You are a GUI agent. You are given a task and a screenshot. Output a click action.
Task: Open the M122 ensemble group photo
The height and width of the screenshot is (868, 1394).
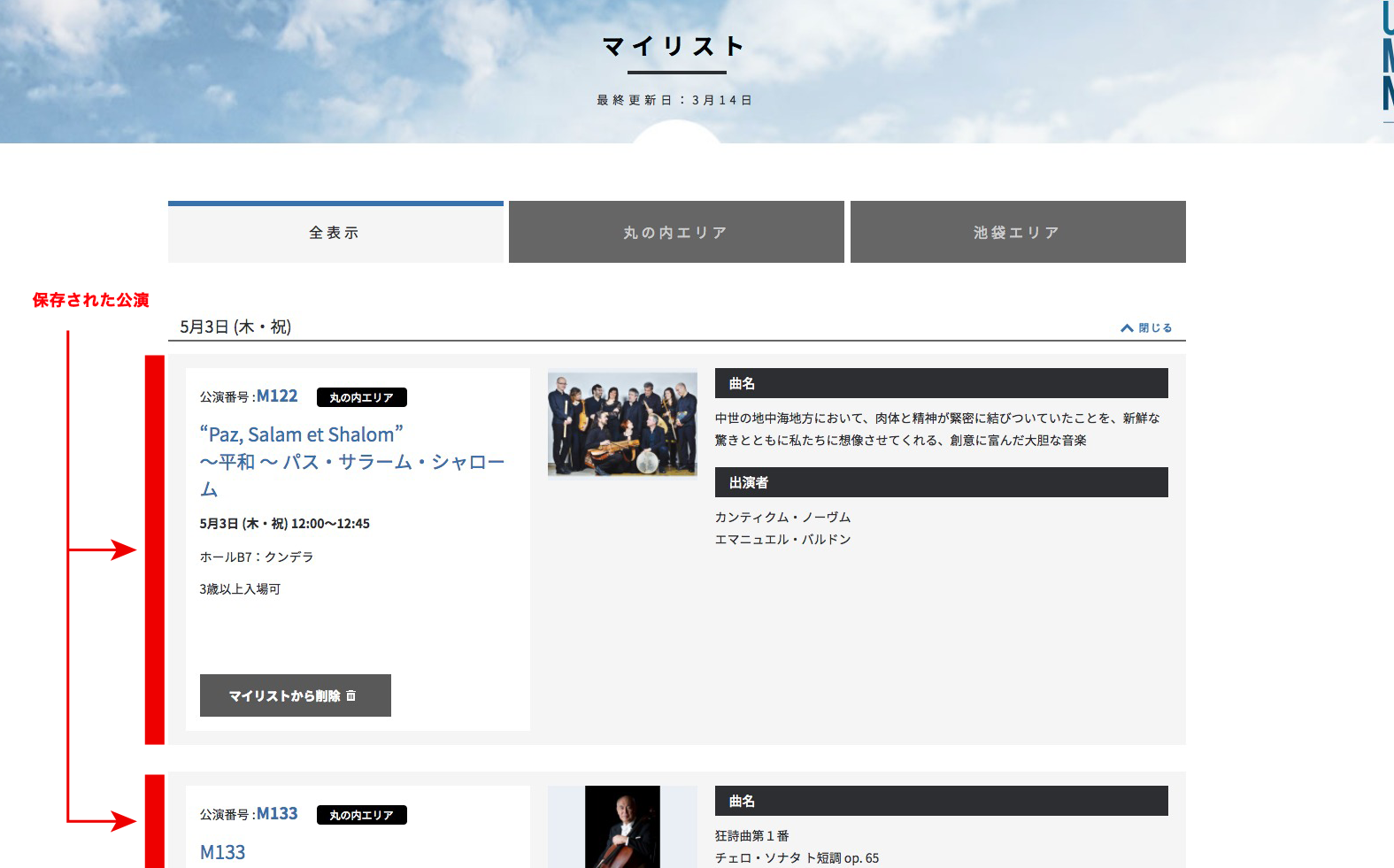point(622,423)
